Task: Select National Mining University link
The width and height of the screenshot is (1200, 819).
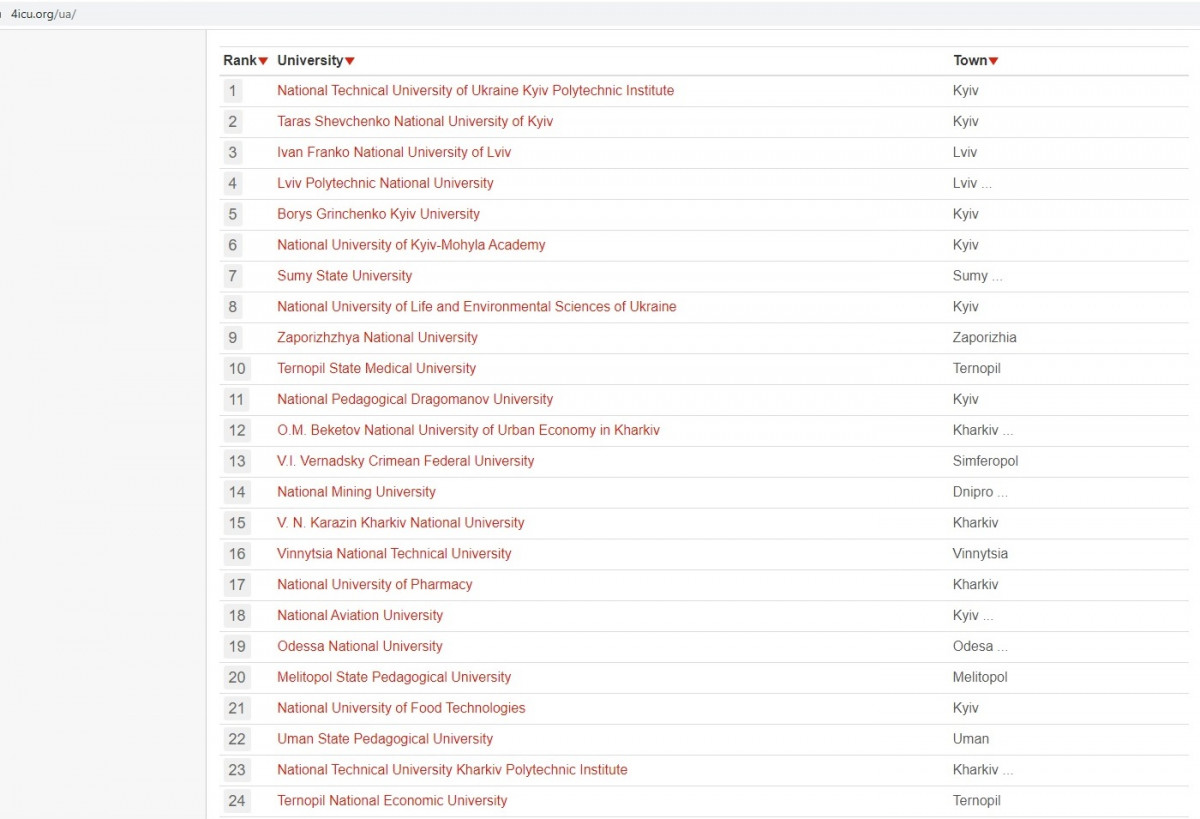Action: 356,492
